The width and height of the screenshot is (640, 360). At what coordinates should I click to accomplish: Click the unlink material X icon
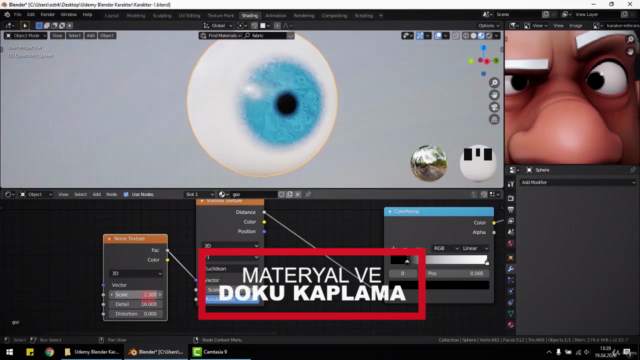[x=298, y=194]
